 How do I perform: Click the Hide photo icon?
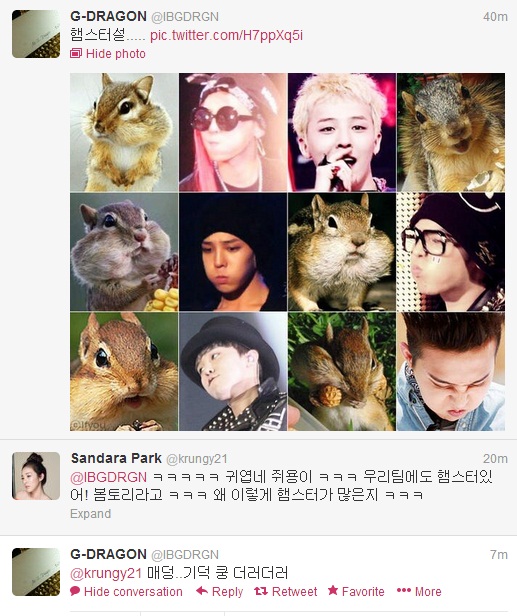76,53
